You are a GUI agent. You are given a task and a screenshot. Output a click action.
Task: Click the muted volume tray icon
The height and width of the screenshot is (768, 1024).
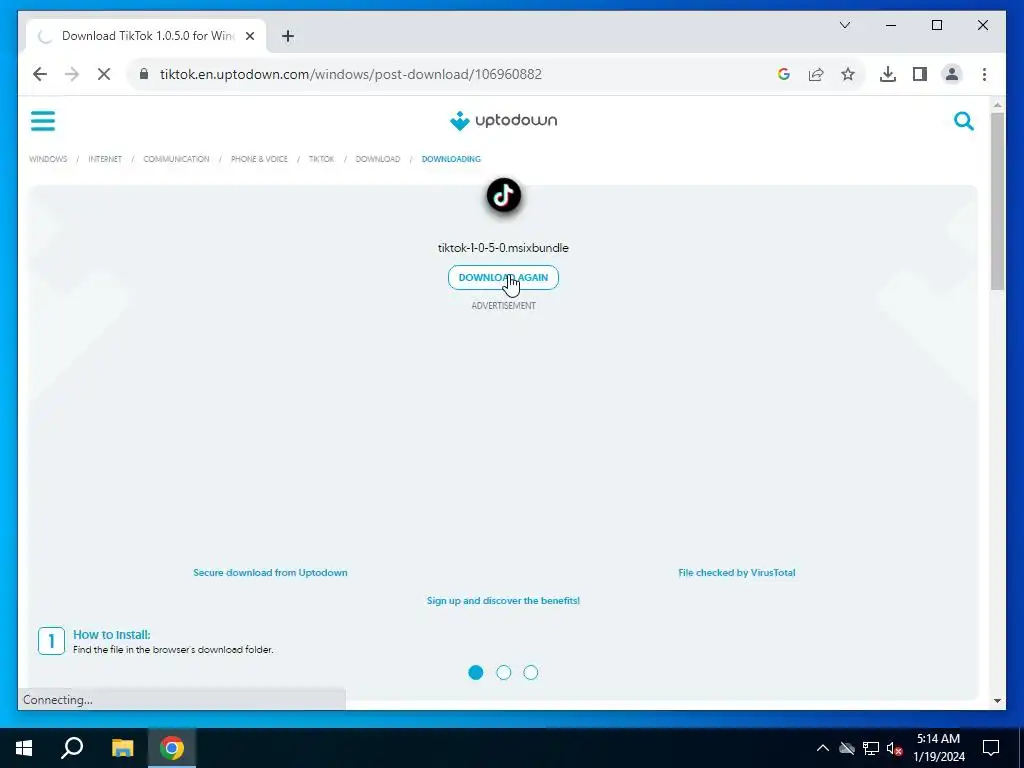coord(895,748)
